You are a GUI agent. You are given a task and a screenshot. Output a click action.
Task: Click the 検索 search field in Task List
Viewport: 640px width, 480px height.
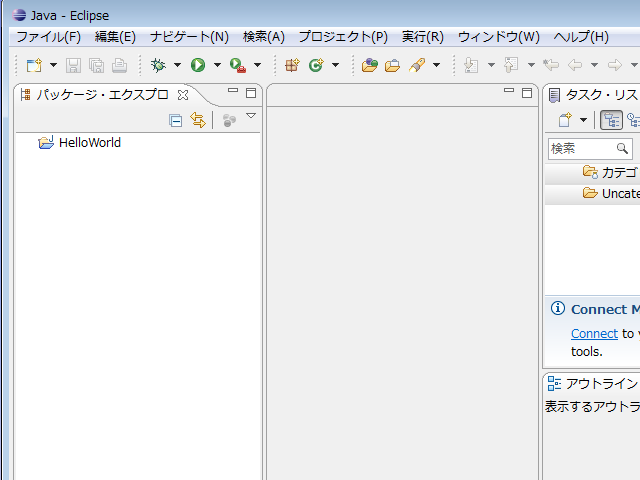pyautogui.click(x=590, y=149)
